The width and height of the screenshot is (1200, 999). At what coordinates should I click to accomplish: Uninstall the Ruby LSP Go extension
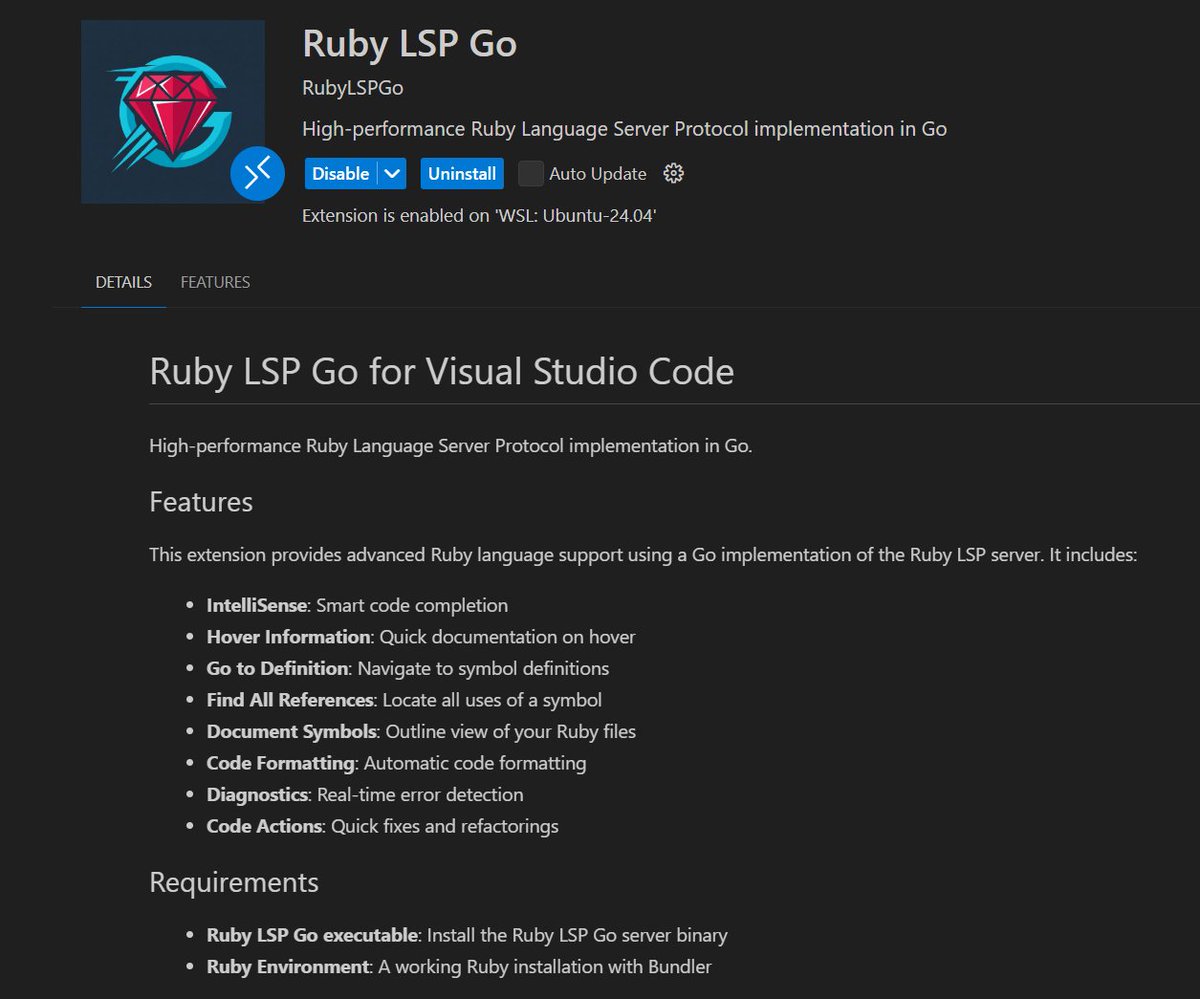(x=461, y=173)
